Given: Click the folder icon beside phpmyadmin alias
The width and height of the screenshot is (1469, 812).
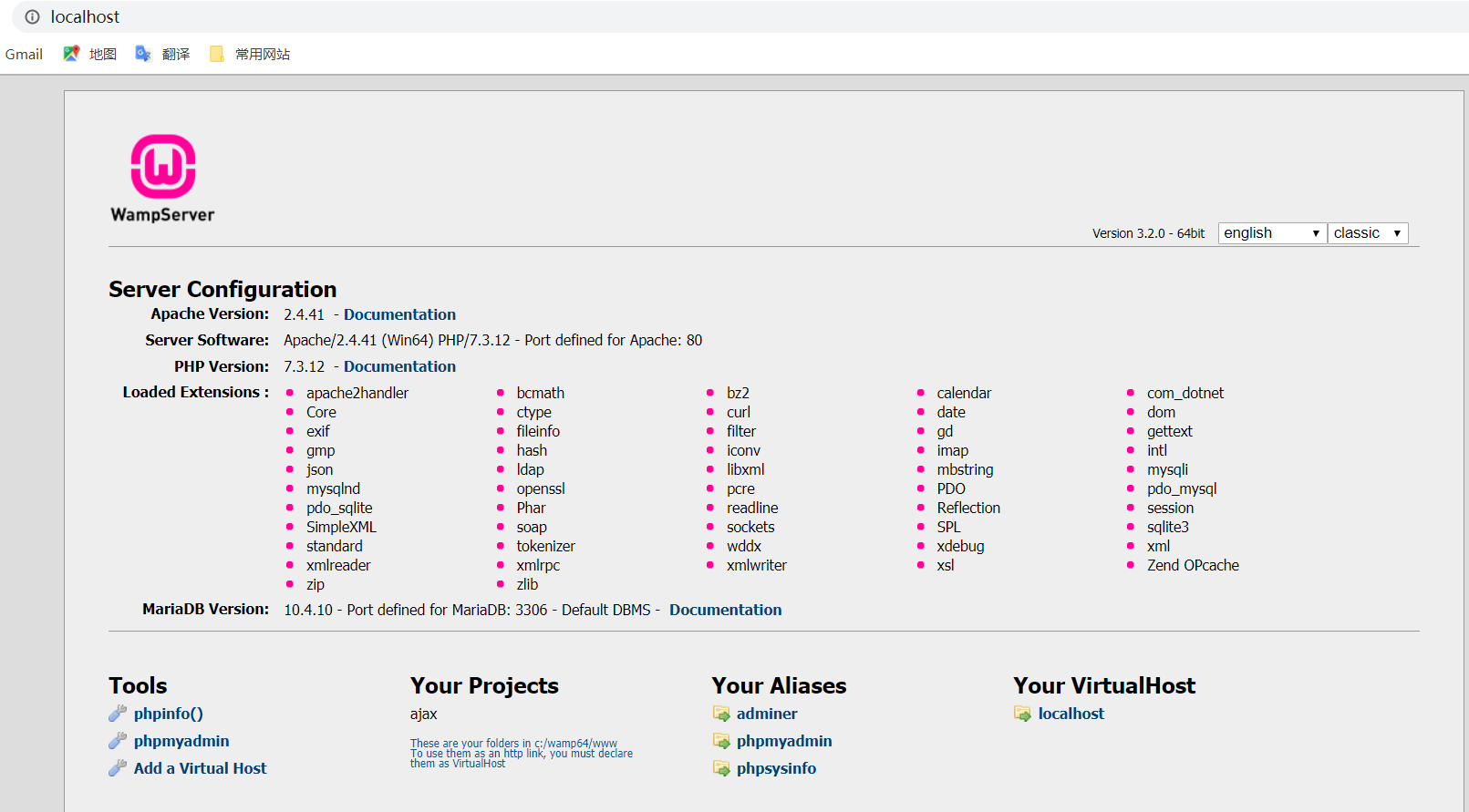Looking at the screenshot, I should point(721,741).
